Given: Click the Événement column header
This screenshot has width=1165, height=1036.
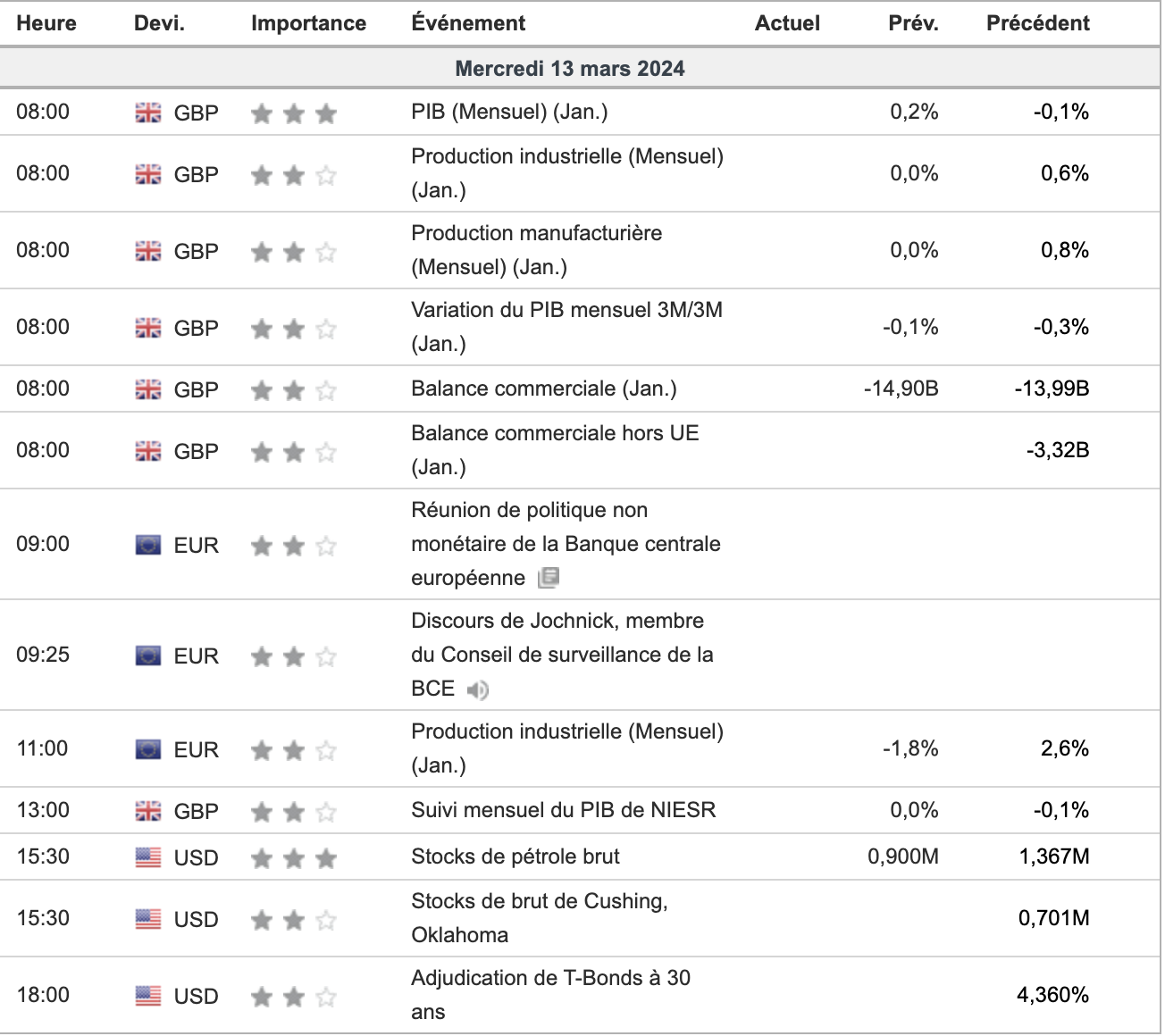Looking at the screenshot, I should coord(468,23).
